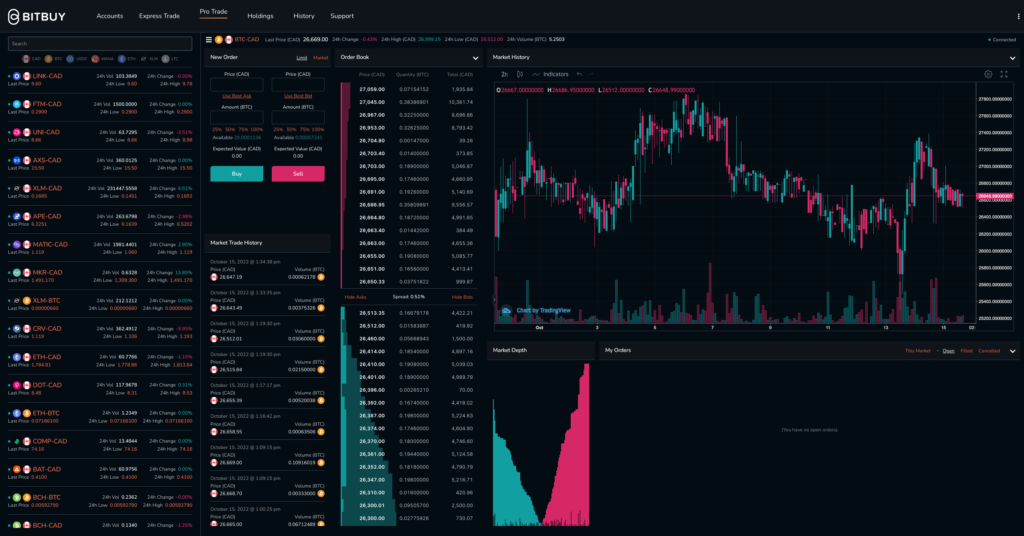Click the LINK coin icon
The width and height of the screenshot is (1024, 536).
tap(17, 76)
